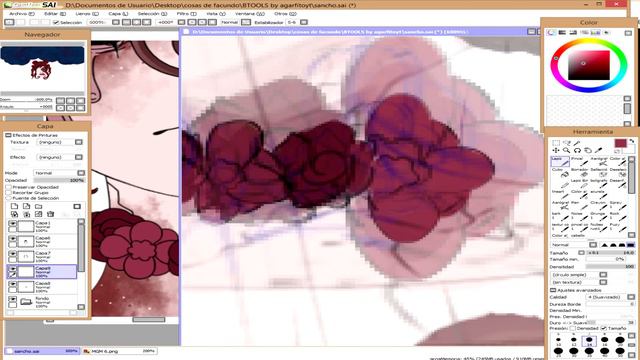
Task: Select the lasso selection tool
Action: tap(567, 143)
